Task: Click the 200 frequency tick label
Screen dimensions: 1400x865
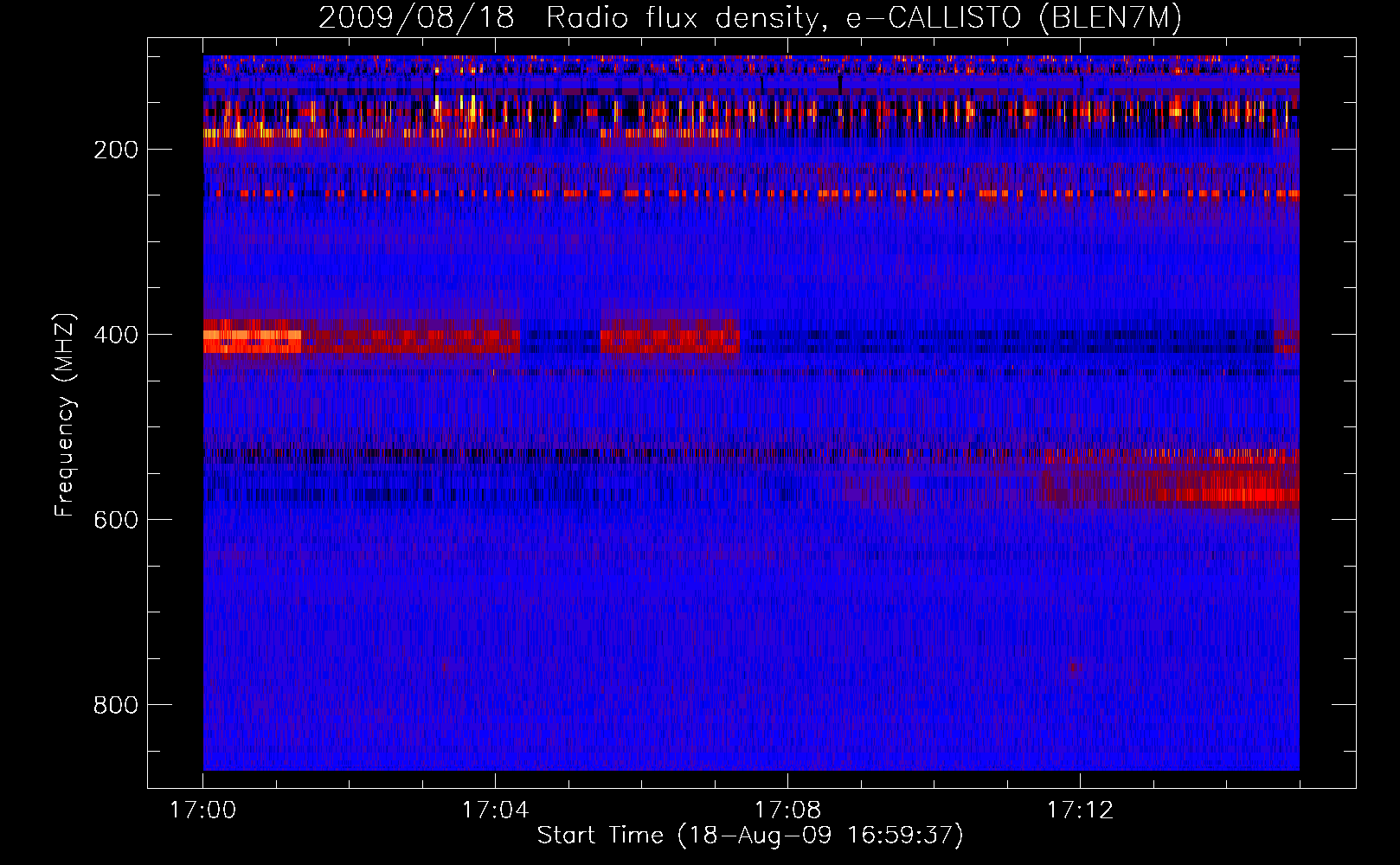Action: [x=116, y=150]
